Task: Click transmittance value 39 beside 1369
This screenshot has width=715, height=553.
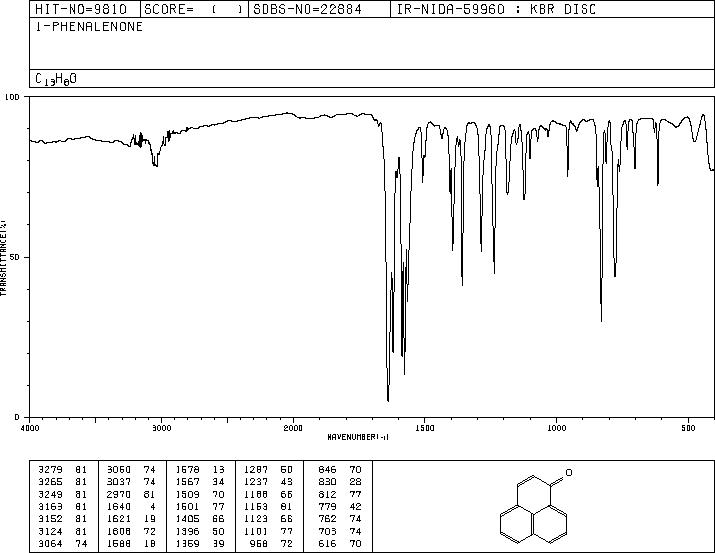Action: tap(218, 543)
